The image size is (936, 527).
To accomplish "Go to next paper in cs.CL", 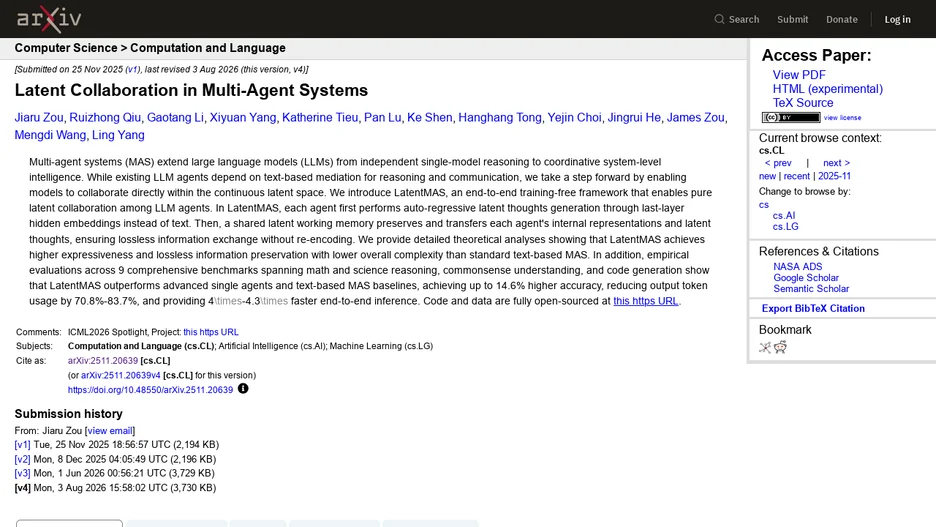I will 836,163.
